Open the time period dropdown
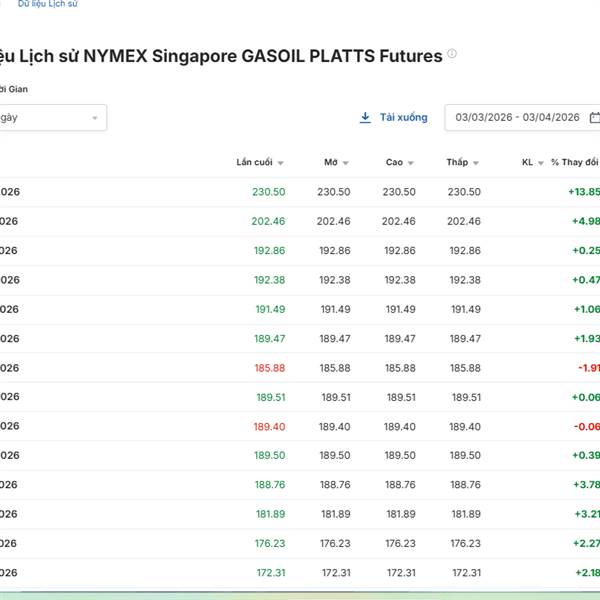This screenshot has height=600, width=600. [53, 117]
